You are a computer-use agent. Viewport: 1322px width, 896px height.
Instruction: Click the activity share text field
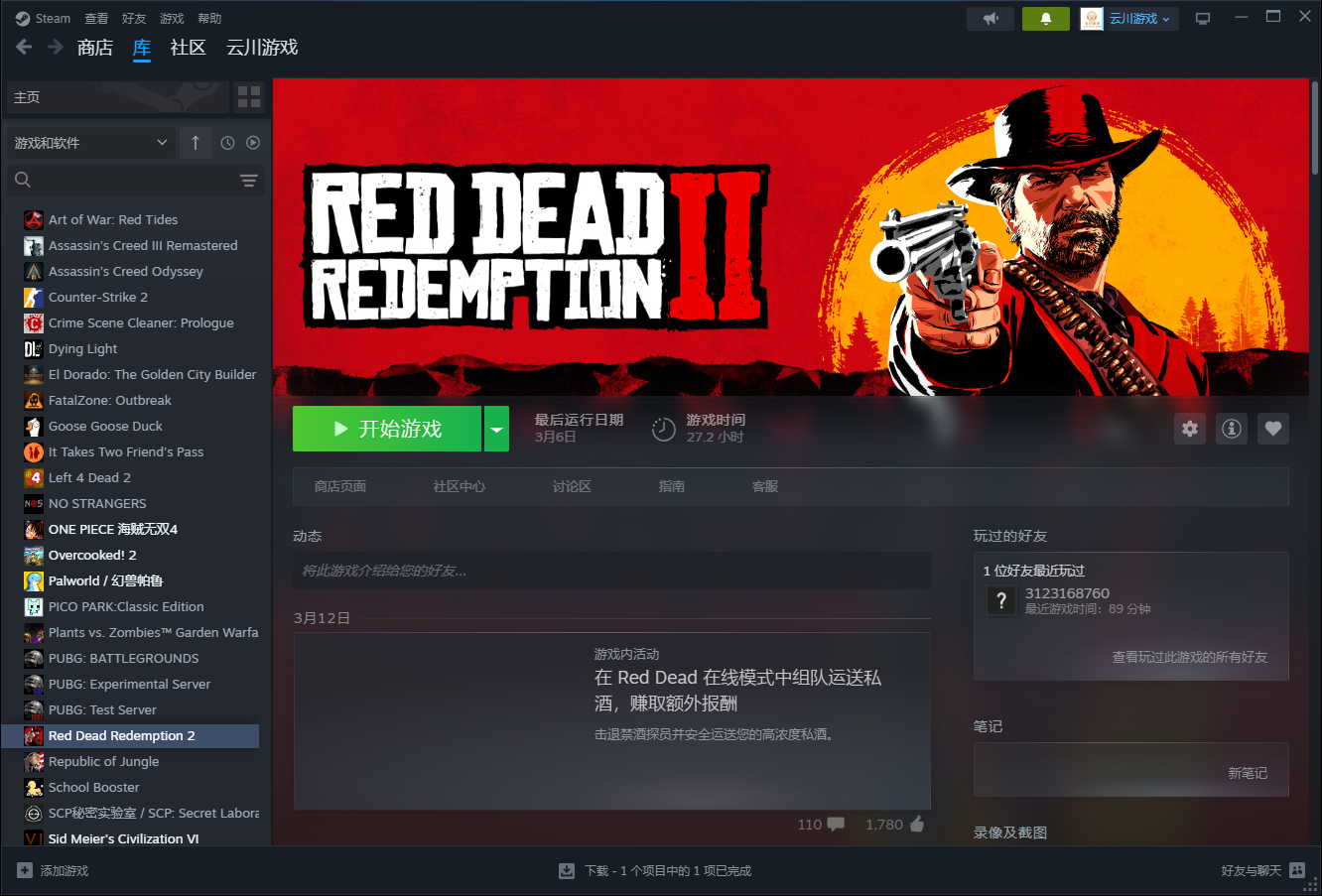click(612, 571)
